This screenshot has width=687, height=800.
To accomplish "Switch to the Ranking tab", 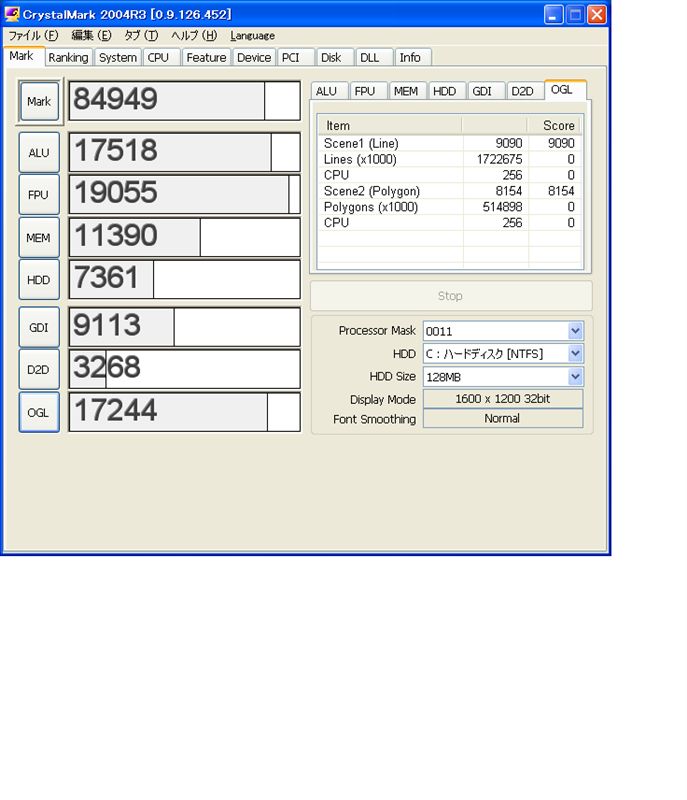I will [x=68, y=57].
